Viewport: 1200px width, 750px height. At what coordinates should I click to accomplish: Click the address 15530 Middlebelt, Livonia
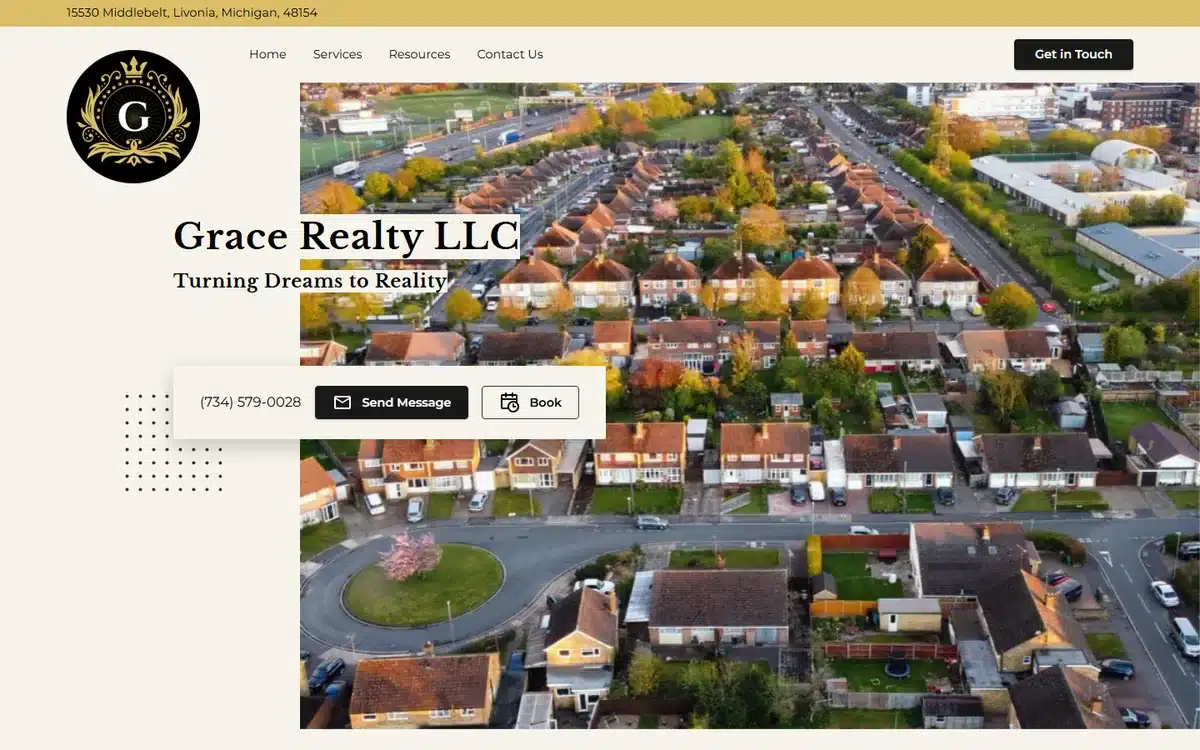click(x=192, y=13)
